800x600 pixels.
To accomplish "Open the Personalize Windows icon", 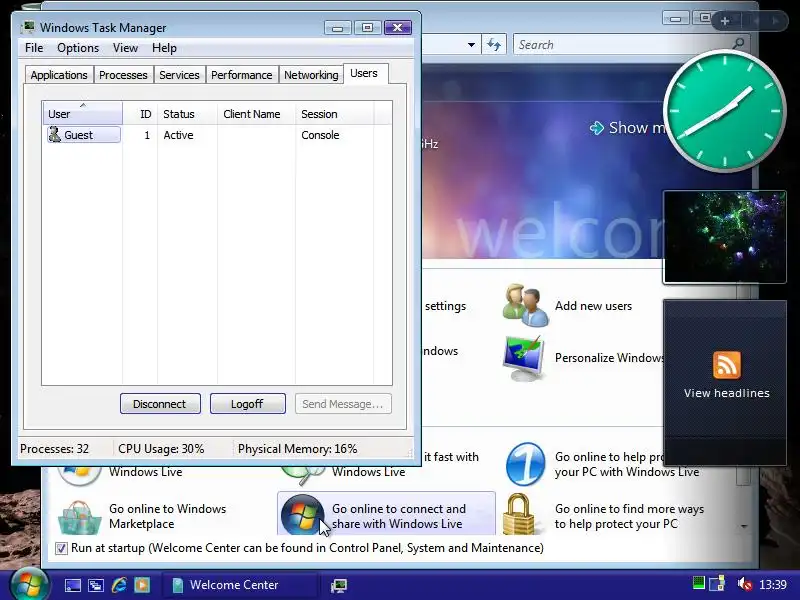I will click(524, 358).
